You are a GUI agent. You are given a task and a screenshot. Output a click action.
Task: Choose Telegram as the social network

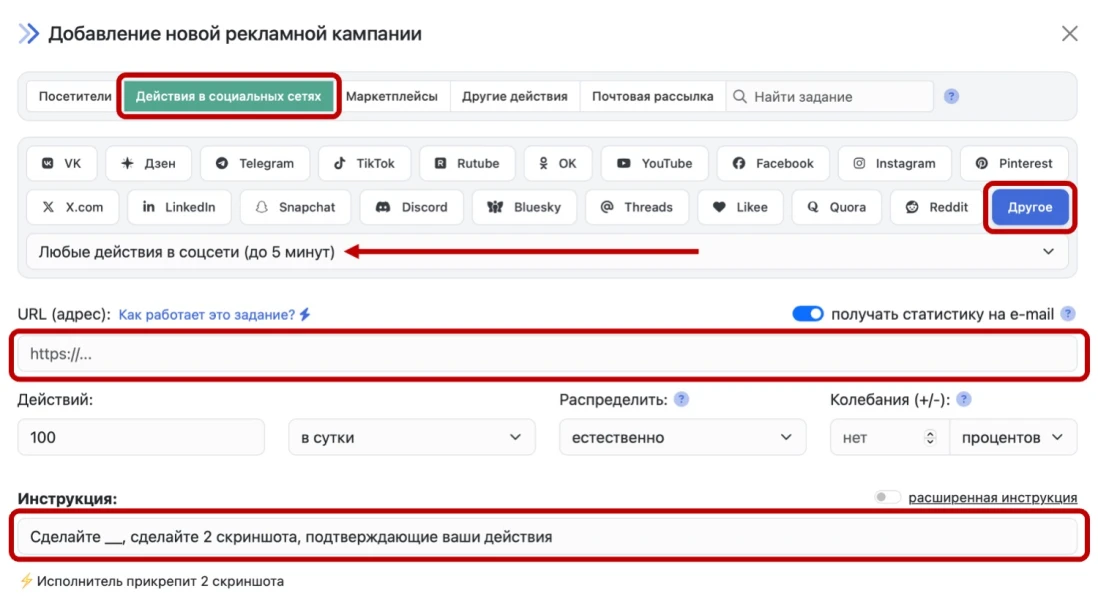point(254,163)
